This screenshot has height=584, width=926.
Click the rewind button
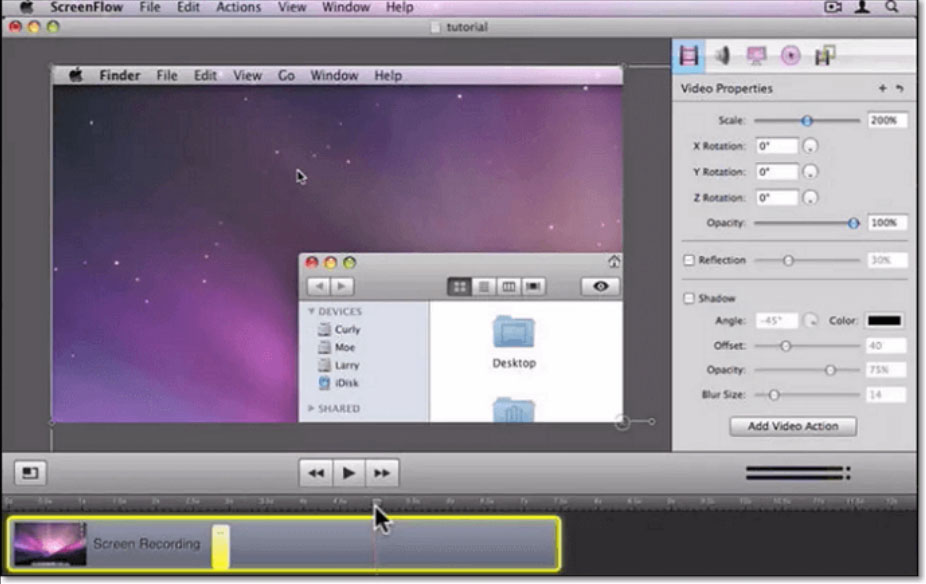(x=316, y=472)
